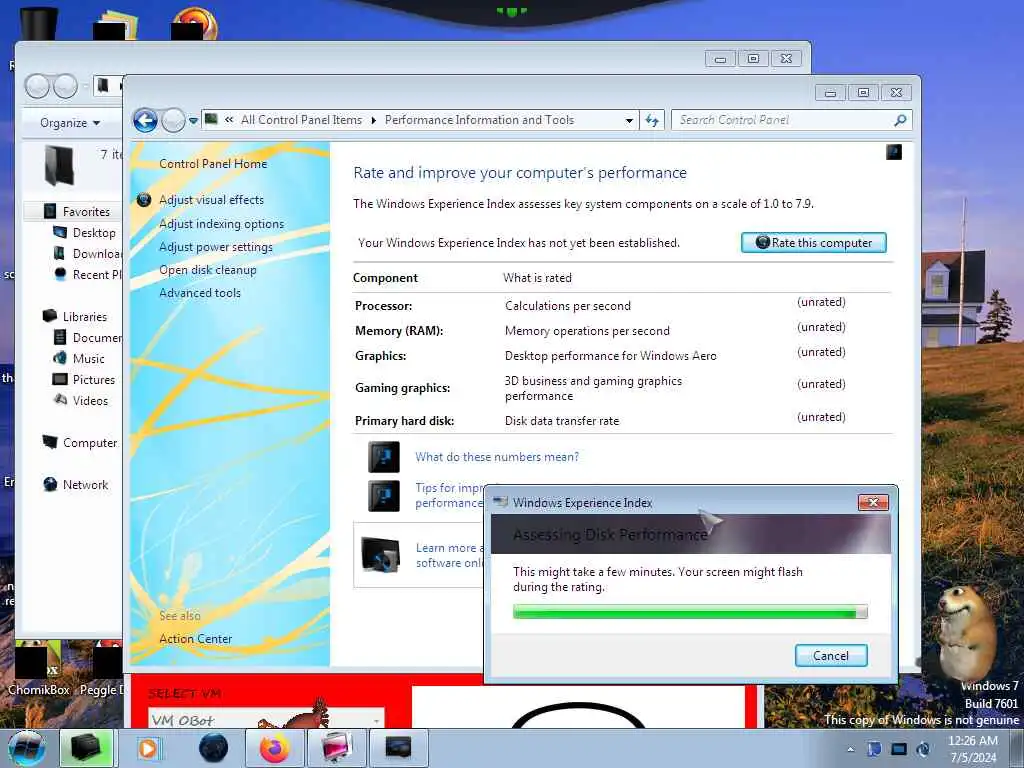Click Forward button in Explorer window
Viewport: 1024px width, 768px height.
click(x=65, y=86)
